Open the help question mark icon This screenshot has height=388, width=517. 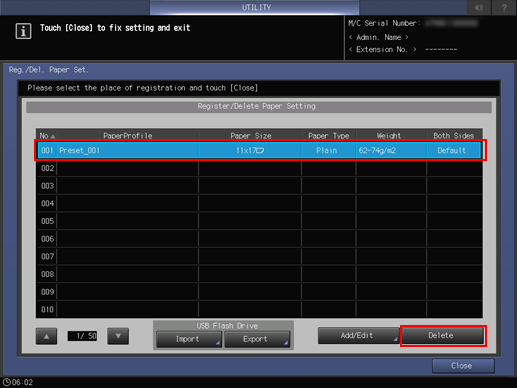click(504, 7)
